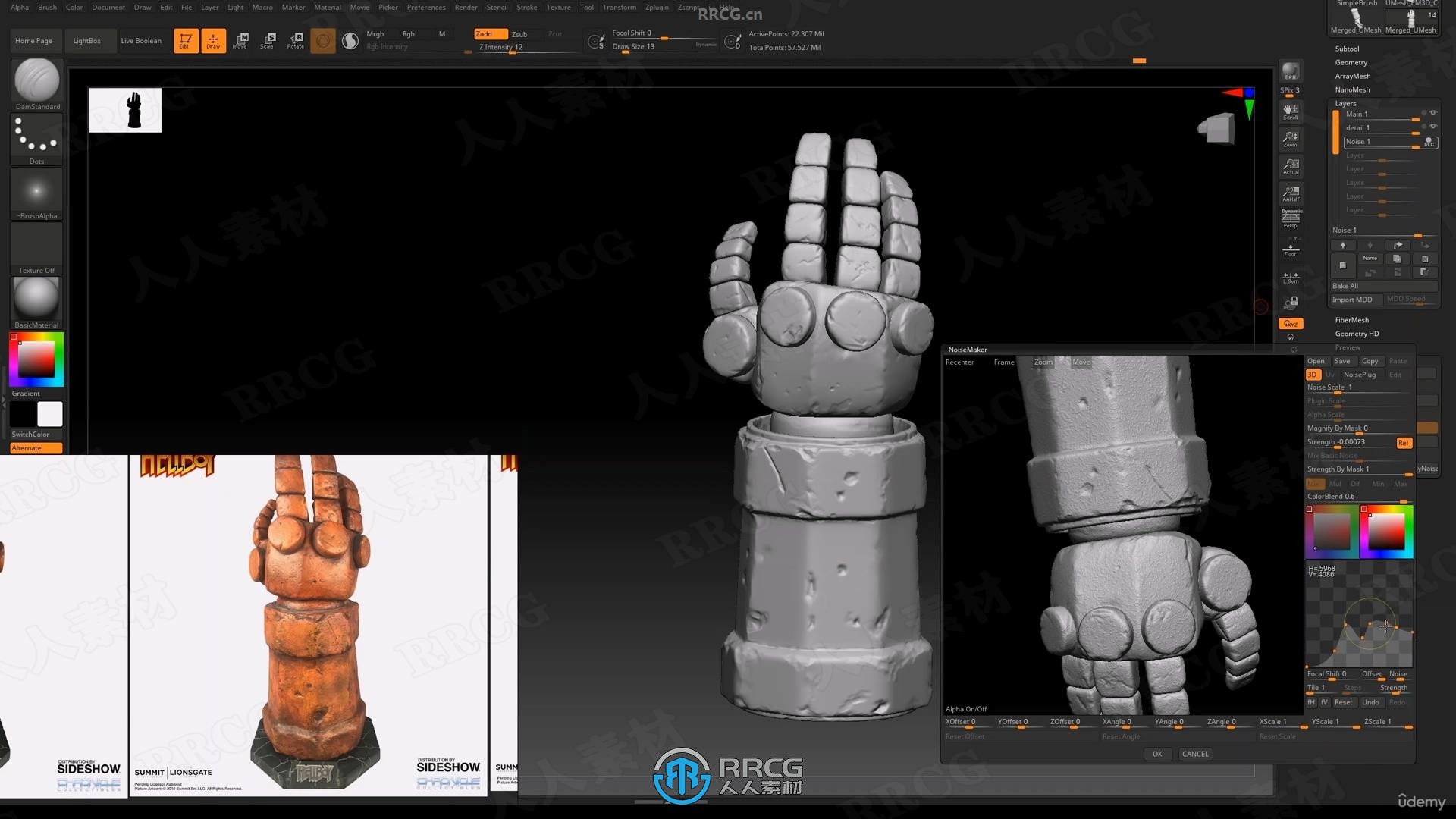Toggle Main 1 layer visibility eye

[1433, 113]
